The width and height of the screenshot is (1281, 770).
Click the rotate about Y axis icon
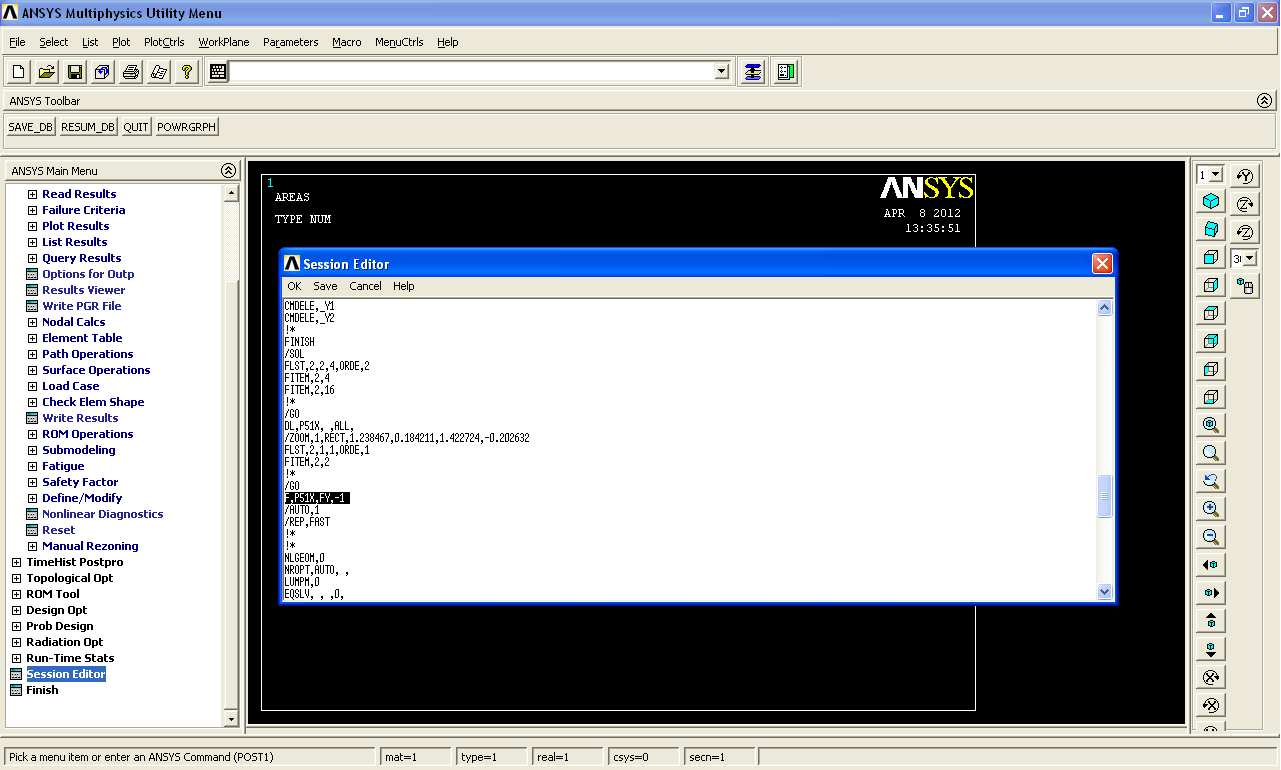[1245, 176]
